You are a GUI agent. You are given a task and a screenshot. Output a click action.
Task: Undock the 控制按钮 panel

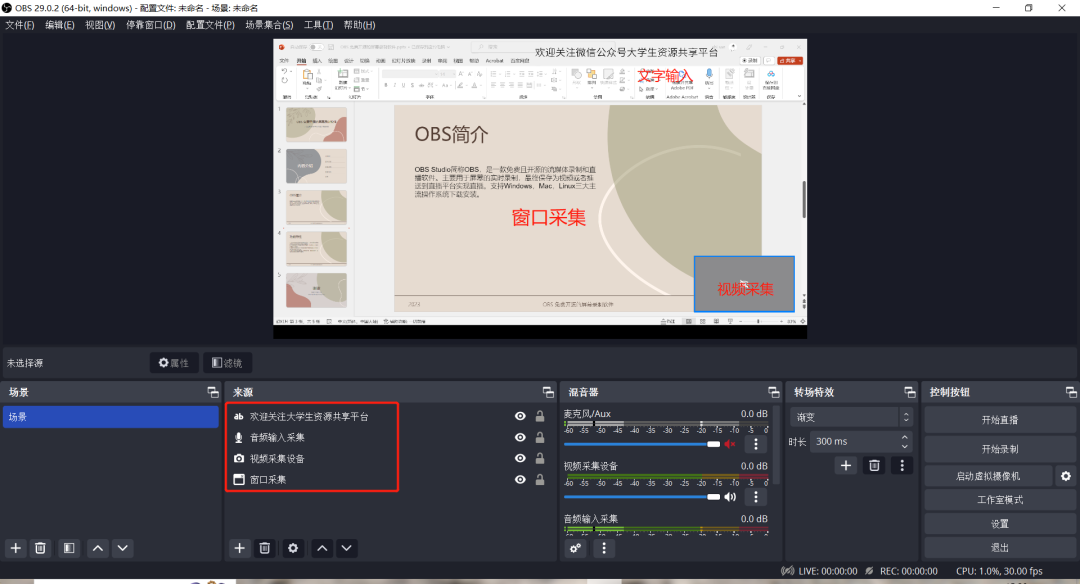tap(1071, 392)
